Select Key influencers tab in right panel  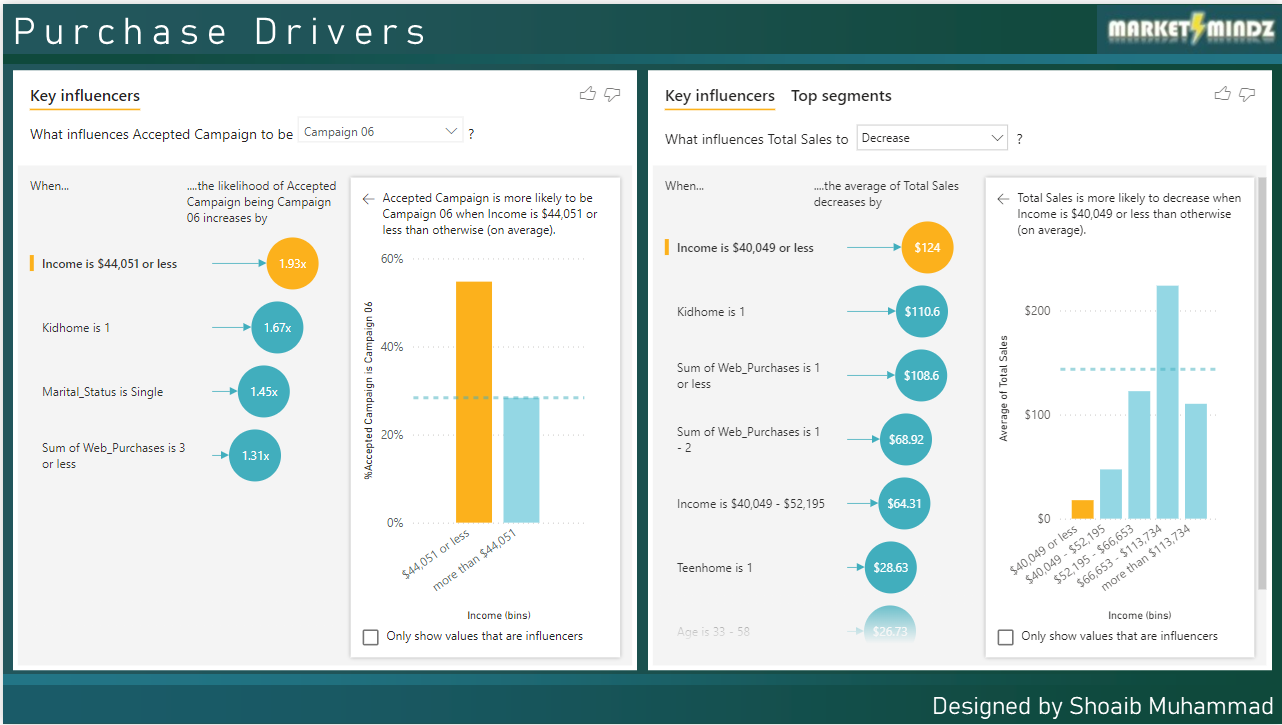[x=719, y=96]
